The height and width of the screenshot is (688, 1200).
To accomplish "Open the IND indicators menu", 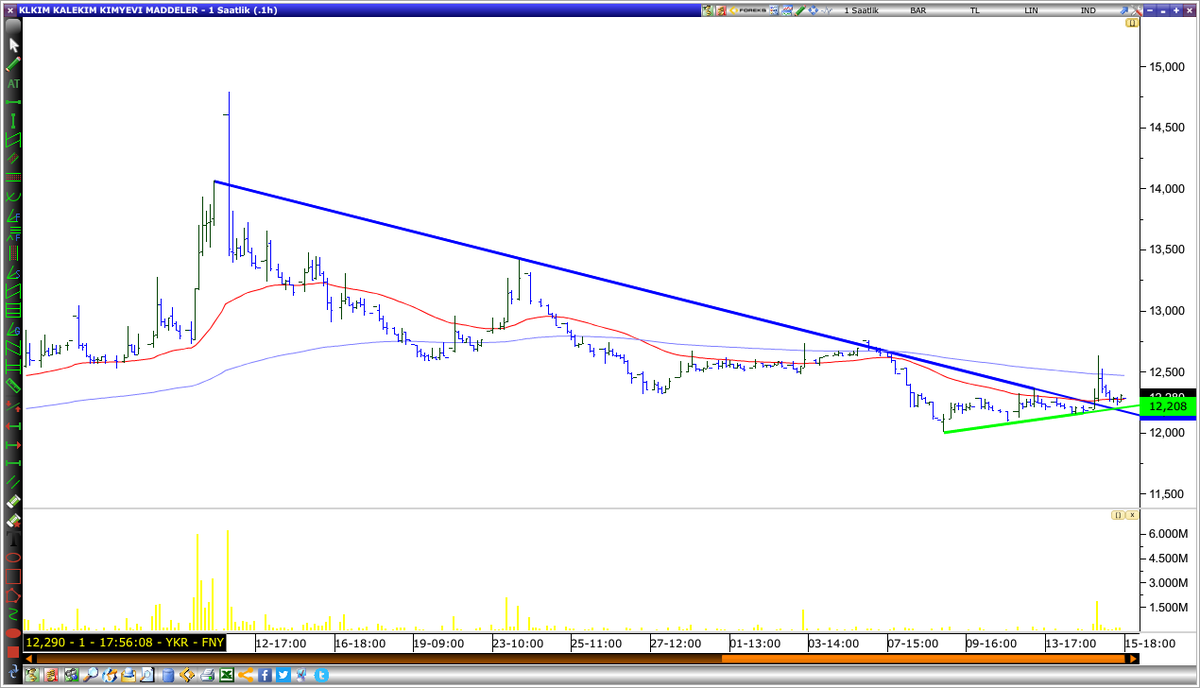I will 1088,10.
